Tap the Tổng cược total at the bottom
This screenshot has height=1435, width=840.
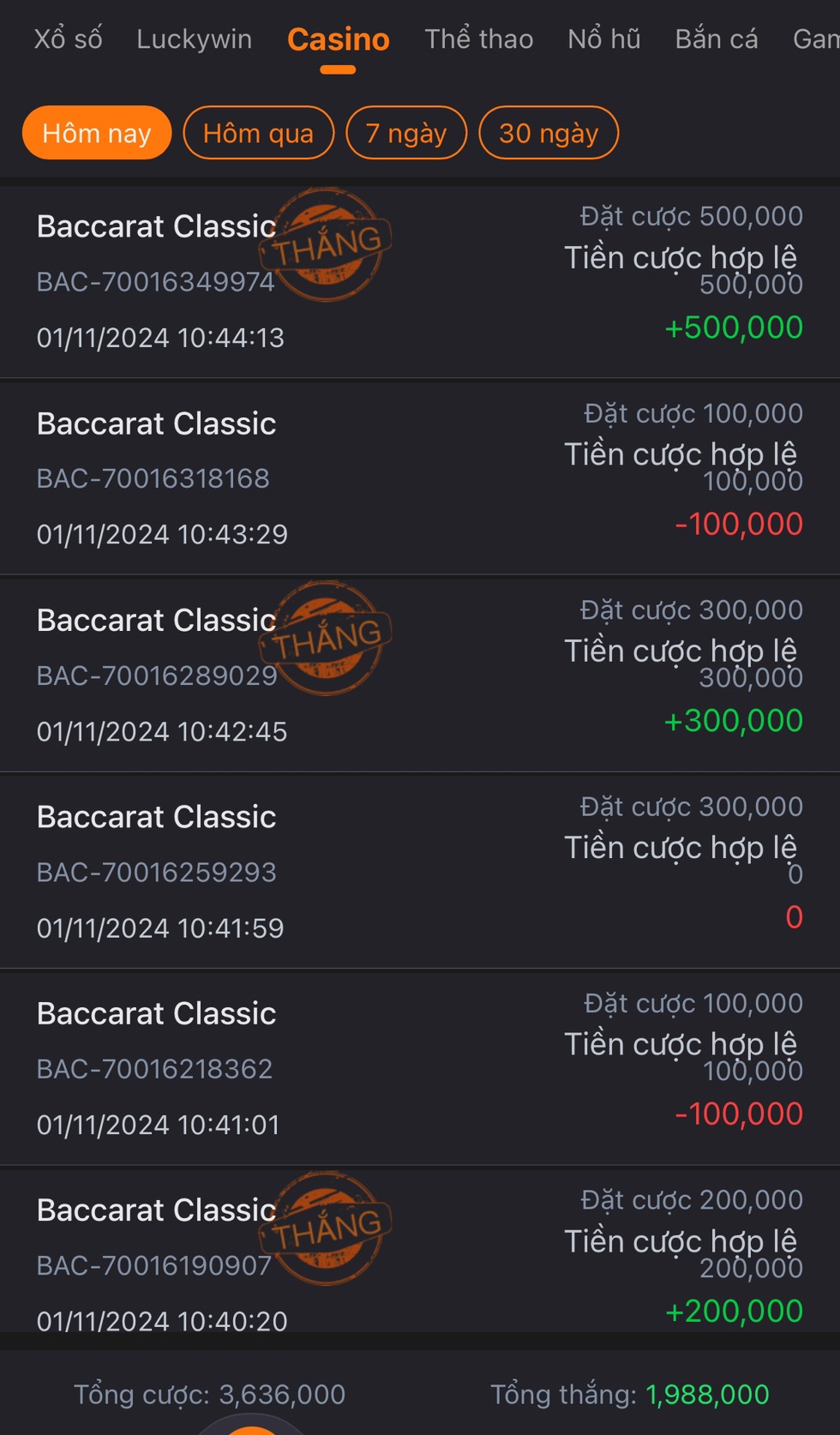click(x=209, y=1395)
